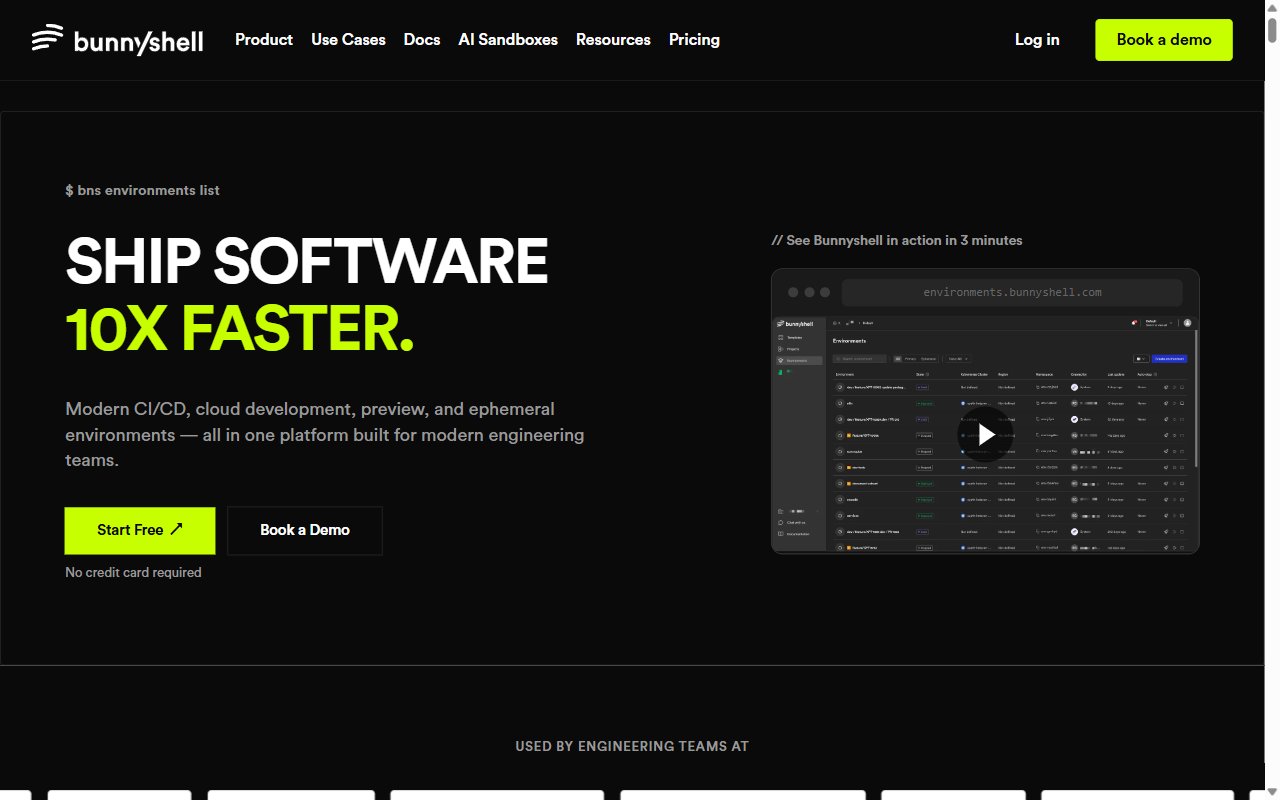Open the Product menu

[x=264, y=40]
